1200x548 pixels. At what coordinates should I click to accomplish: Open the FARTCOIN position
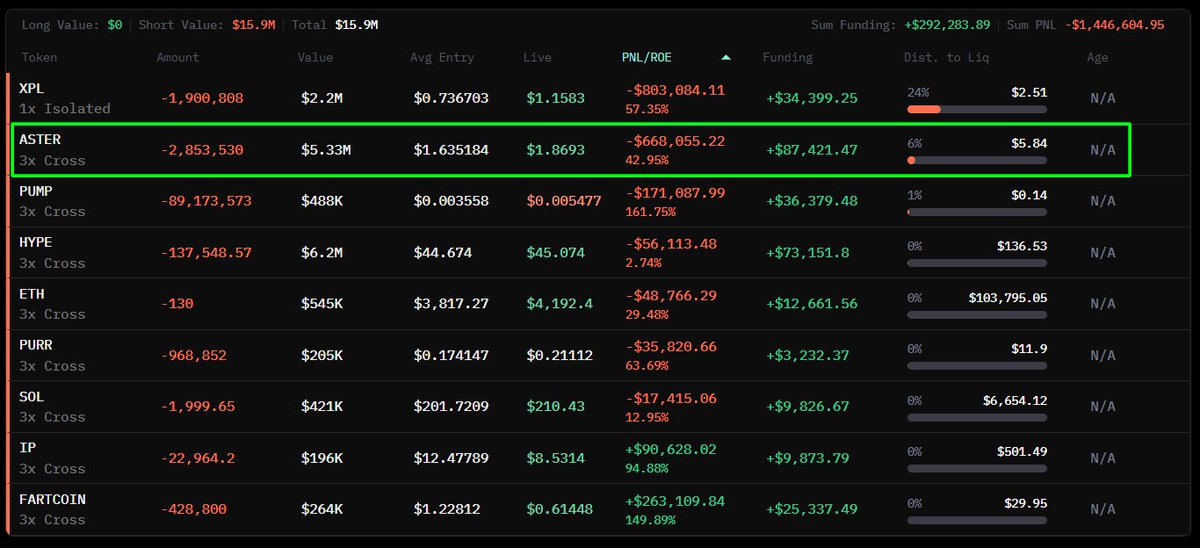point(52,499)
